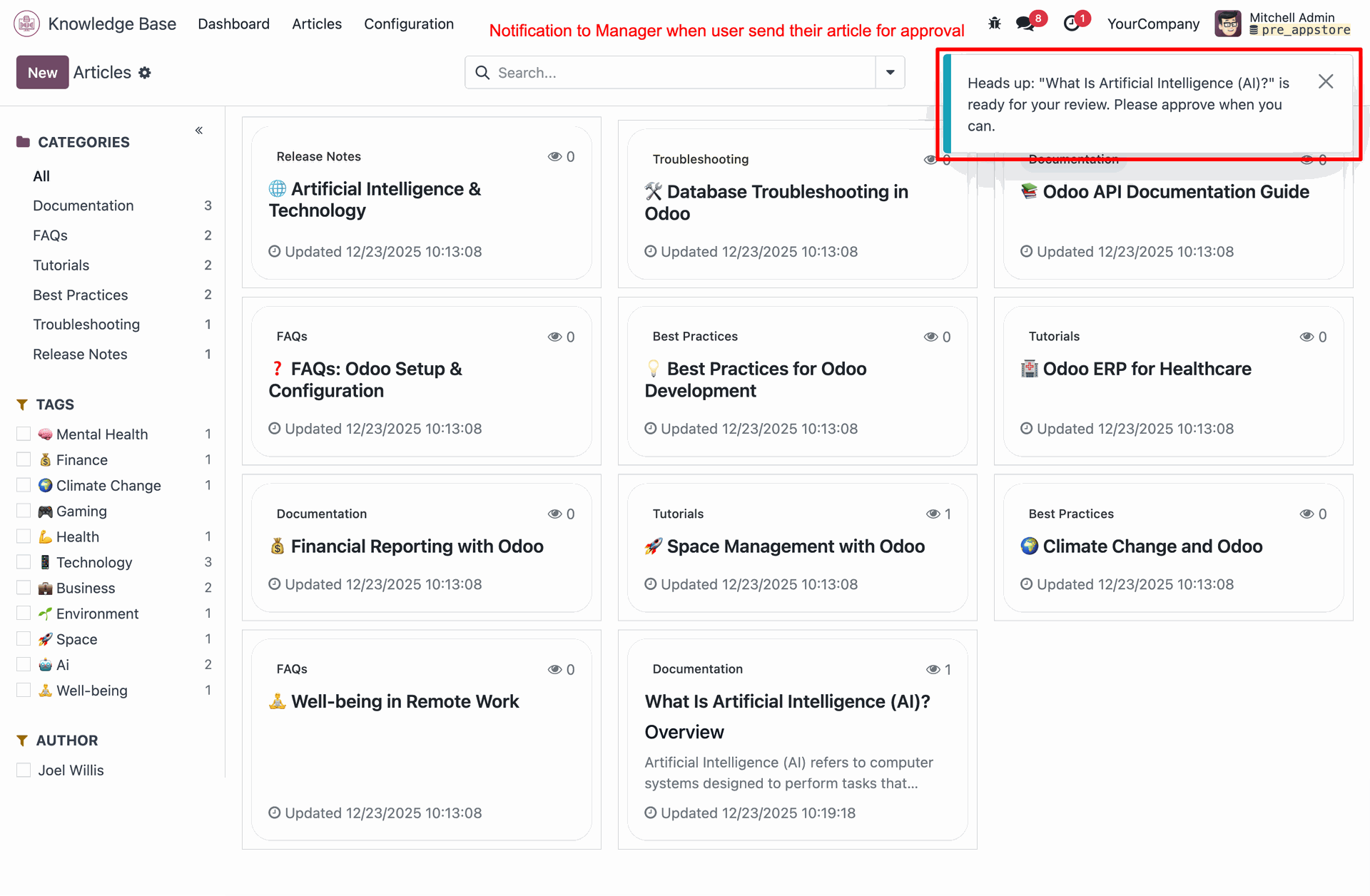Dismiss the heads up notification

(1326, 82)
